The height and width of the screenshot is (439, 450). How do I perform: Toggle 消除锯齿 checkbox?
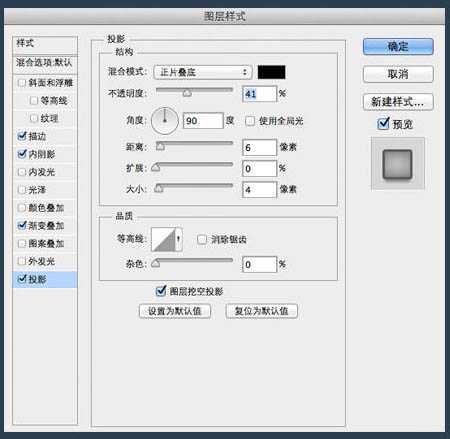click(202, 239)
